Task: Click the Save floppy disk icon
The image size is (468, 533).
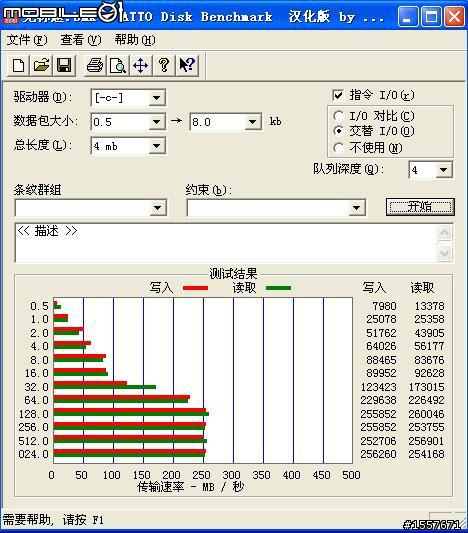Action: pos(64,65)
